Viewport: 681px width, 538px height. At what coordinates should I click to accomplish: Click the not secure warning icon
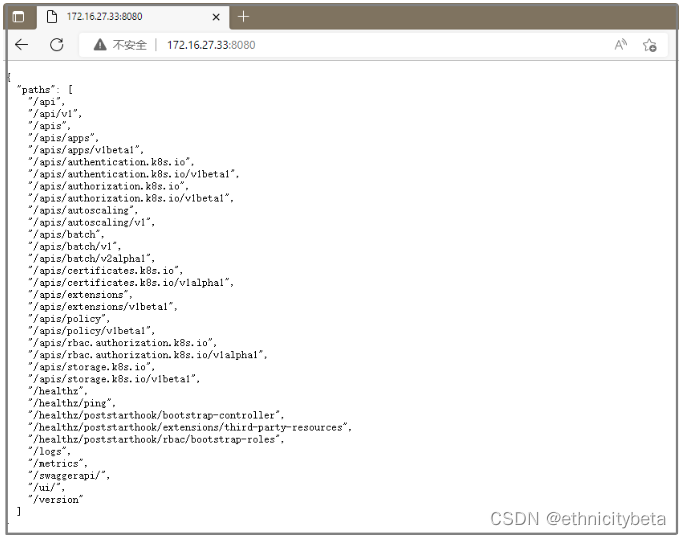(x=100, y=44)
